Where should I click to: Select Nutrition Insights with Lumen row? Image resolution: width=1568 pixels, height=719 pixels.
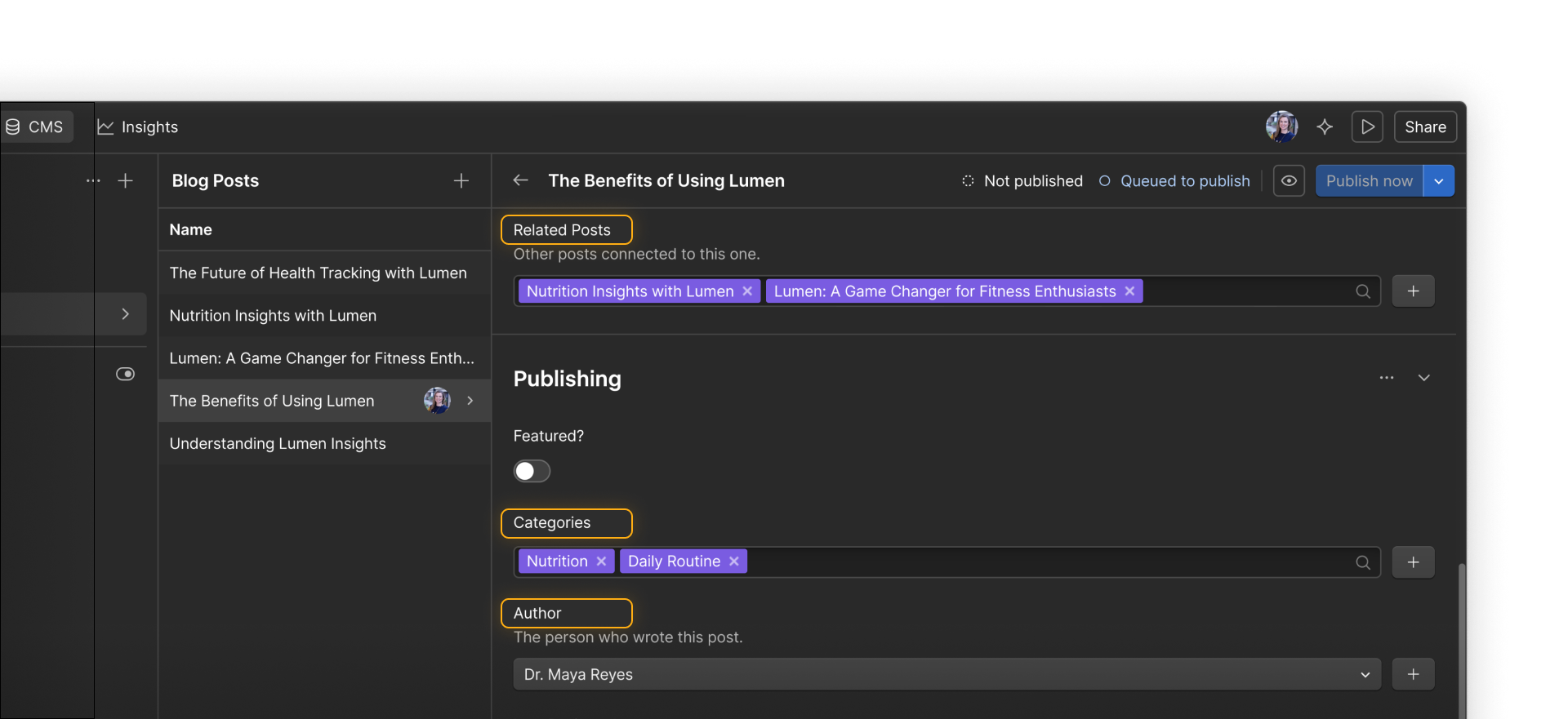tap(324, 315)
